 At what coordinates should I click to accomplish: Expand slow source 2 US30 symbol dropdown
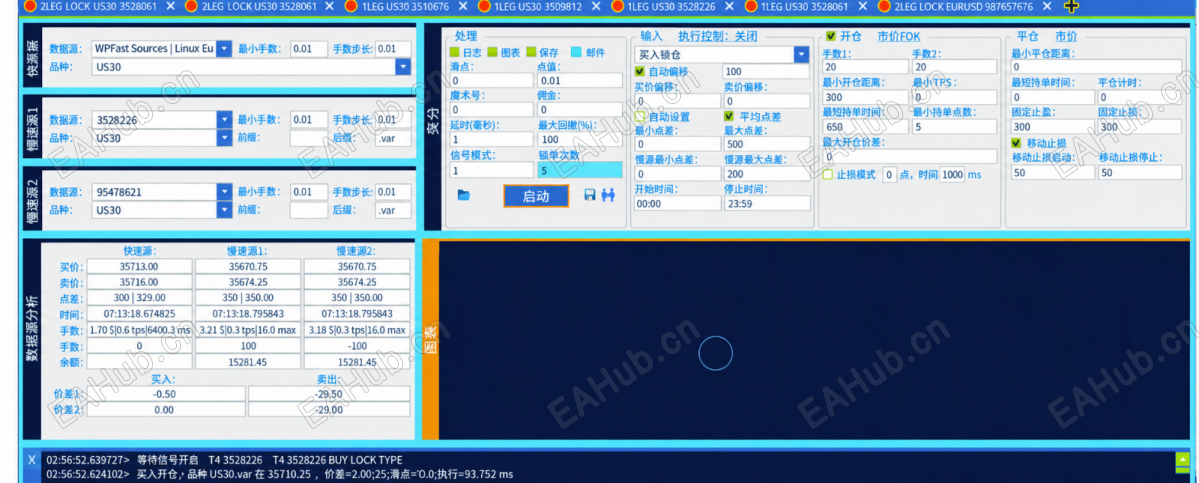(224, 210)
